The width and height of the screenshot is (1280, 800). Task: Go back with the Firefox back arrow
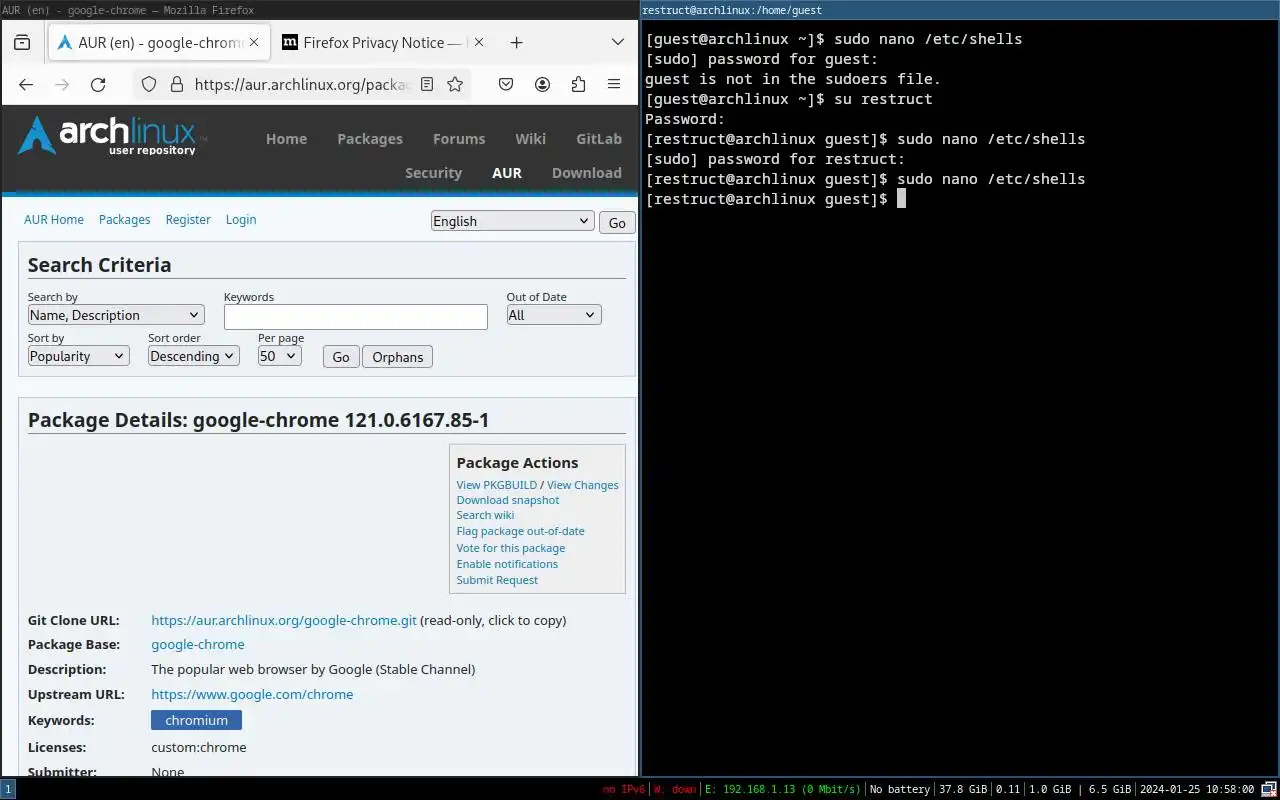click(x=26, y=85)
